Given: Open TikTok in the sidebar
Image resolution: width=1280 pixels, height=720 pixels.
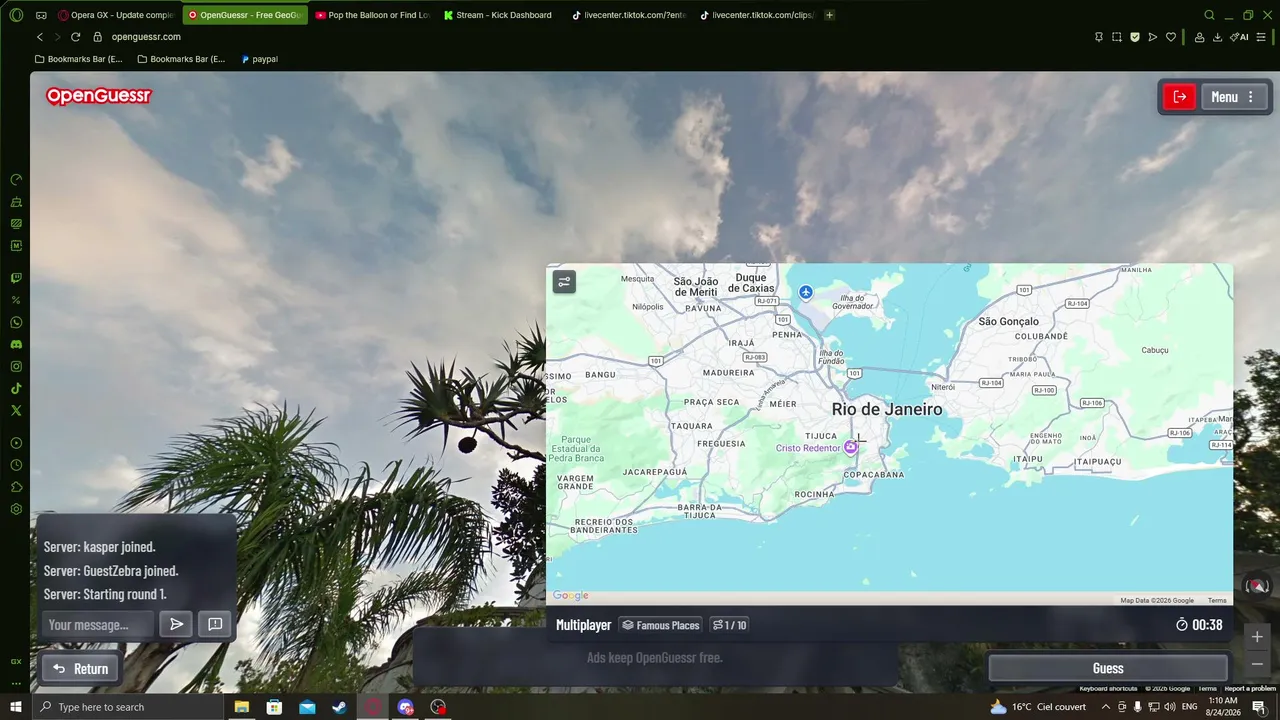Looking at the screenshot, I should click(16, 388).
